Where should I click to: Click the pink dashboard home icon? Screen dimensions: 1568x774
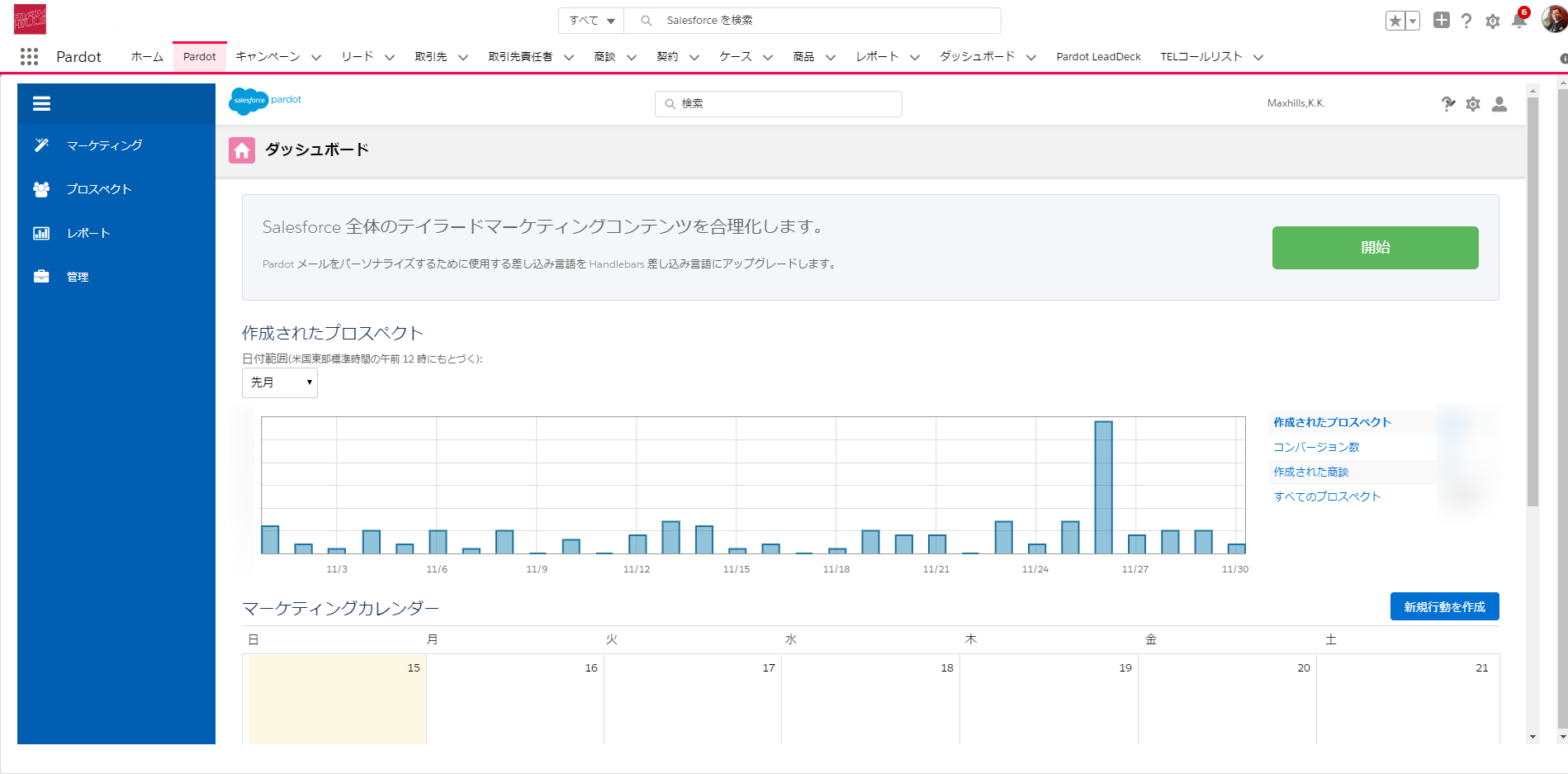(x=242, y=150)
